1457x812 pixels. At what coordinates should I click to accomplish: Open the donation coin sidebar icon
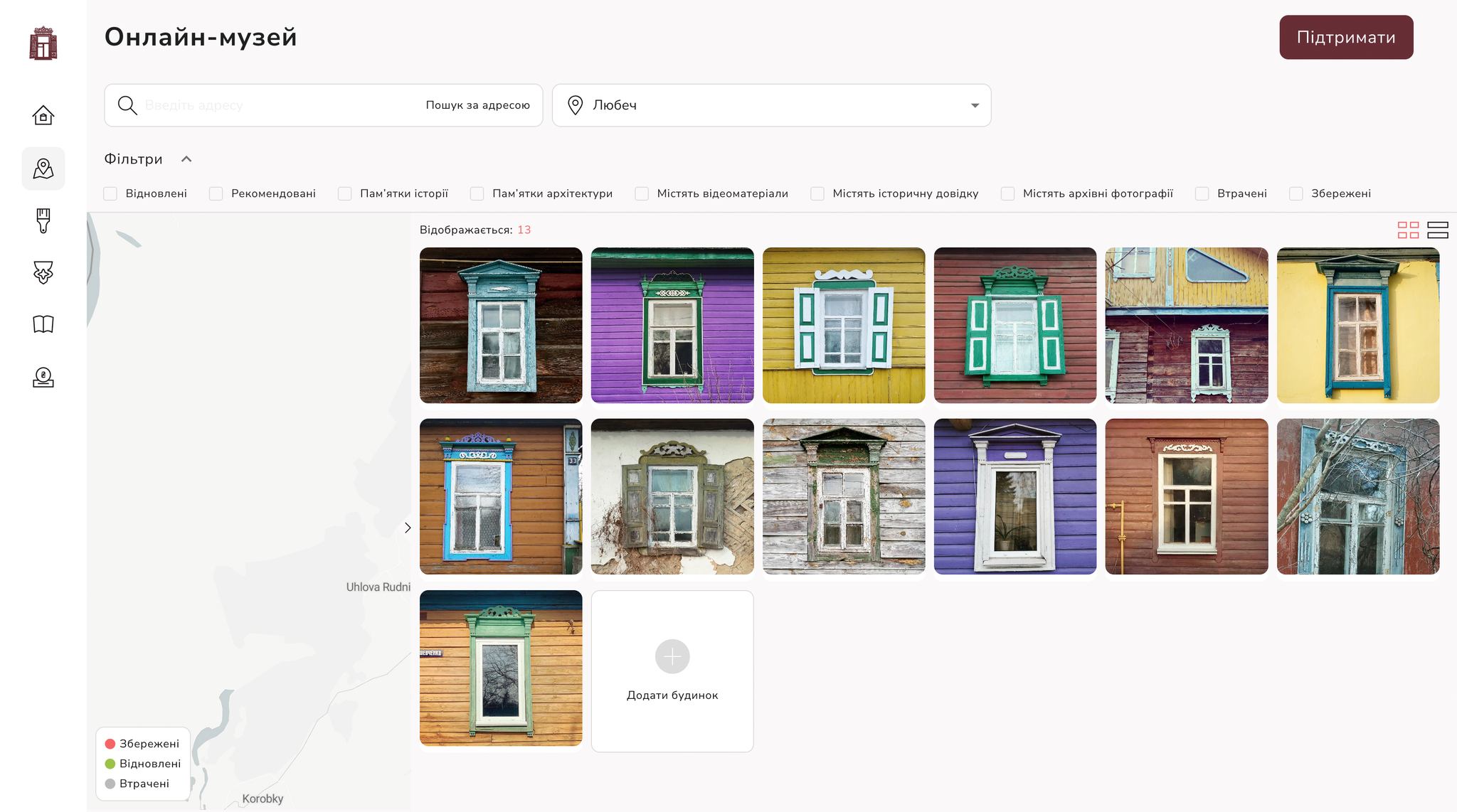(43, 377)
